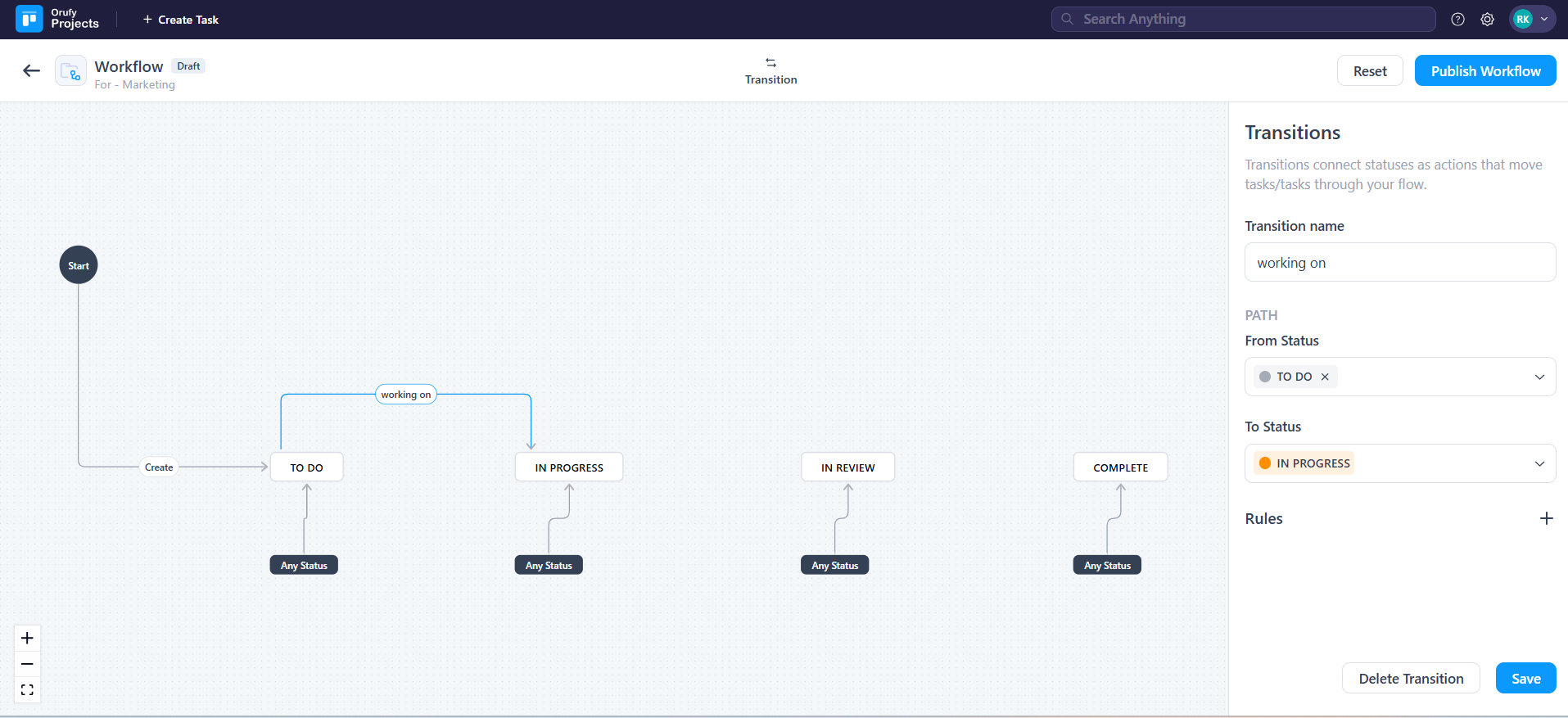Click Create Task in top bar
This screenshot has height=718, width=1568.
[x=181, y=20]
